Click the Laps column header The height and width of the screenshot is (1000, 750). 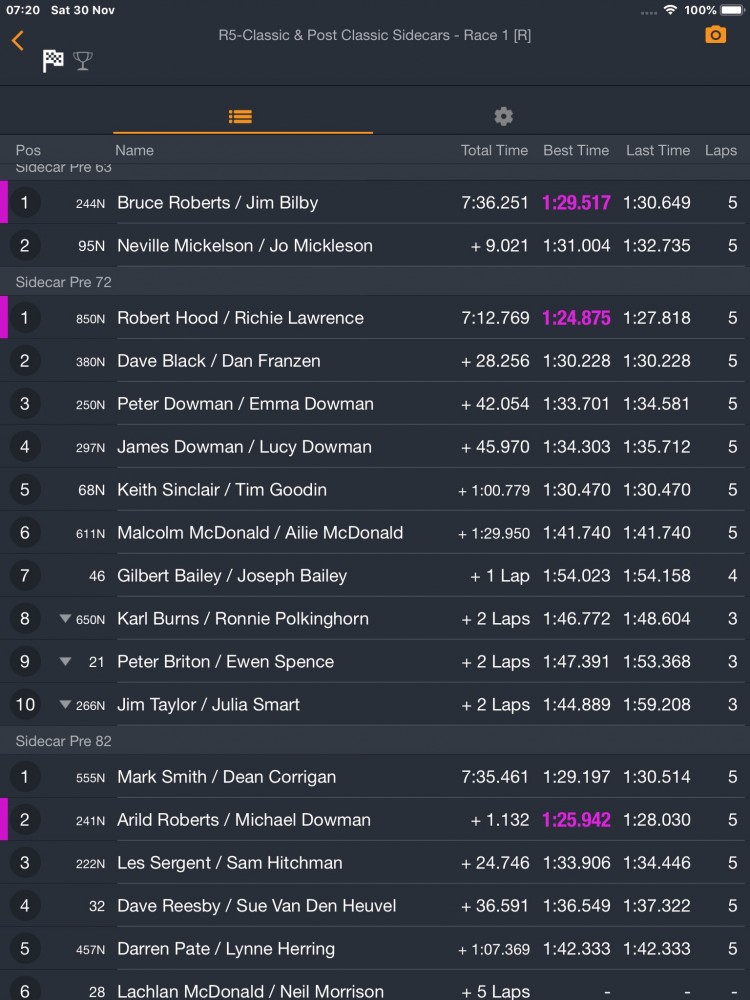(721, 151)
